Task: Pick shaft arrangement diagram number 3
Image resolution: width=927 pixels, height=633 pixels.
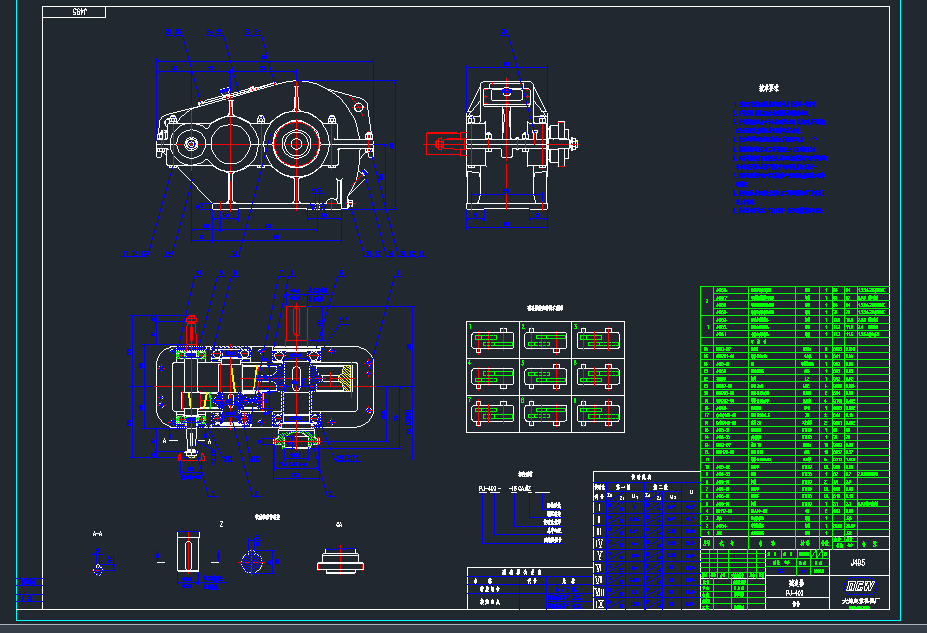Action: (598, 340)
